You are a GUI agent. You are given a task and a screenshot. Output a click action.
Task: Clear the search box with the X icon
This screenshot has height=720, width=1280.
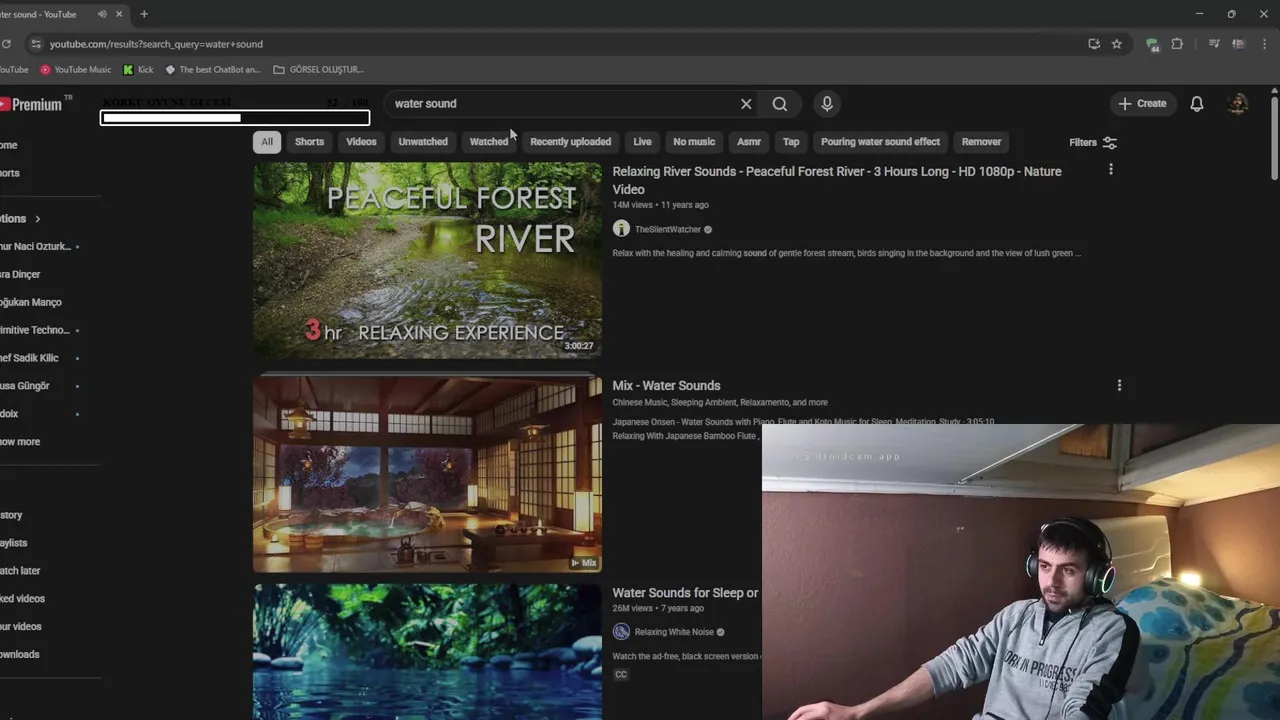pyautogui.click(x=746, y=104)
